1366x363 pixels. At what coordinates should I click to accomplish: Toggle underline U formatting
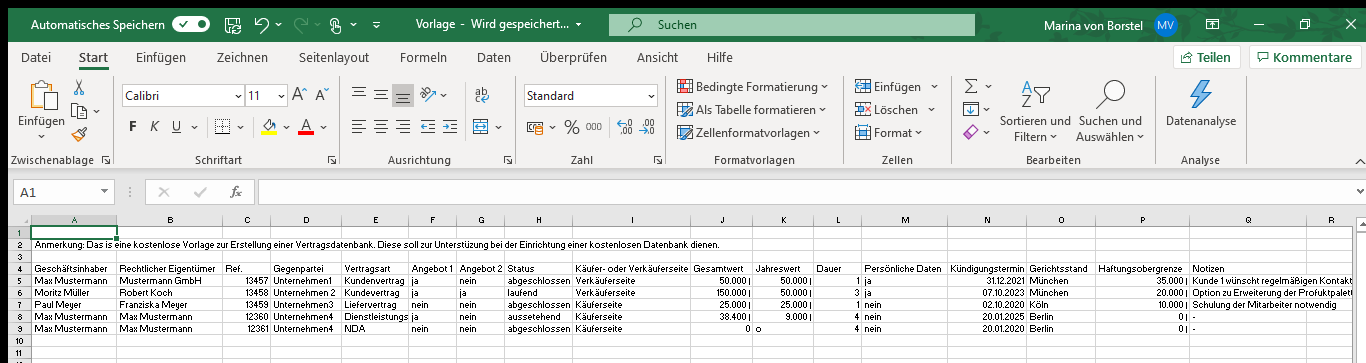pos(177,127)
